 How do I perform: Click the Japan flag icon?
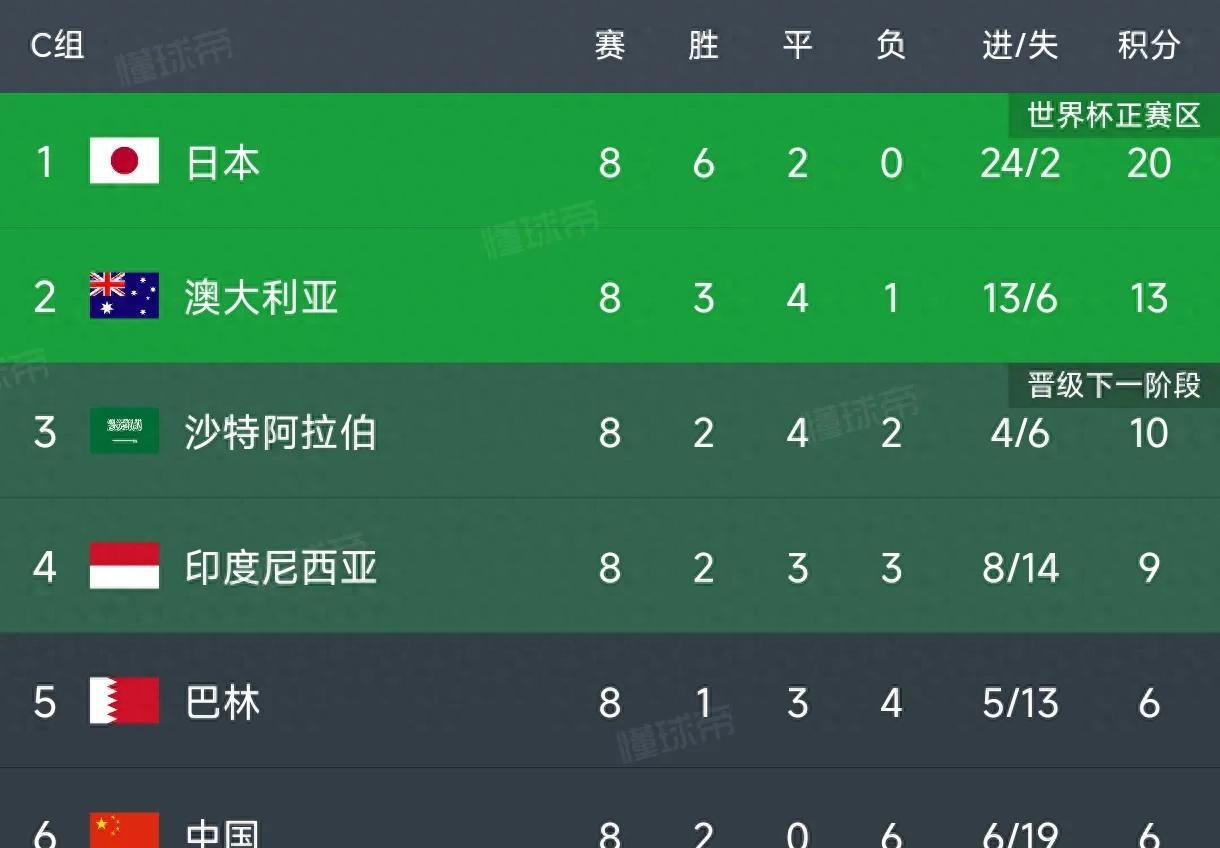[124, 161]
